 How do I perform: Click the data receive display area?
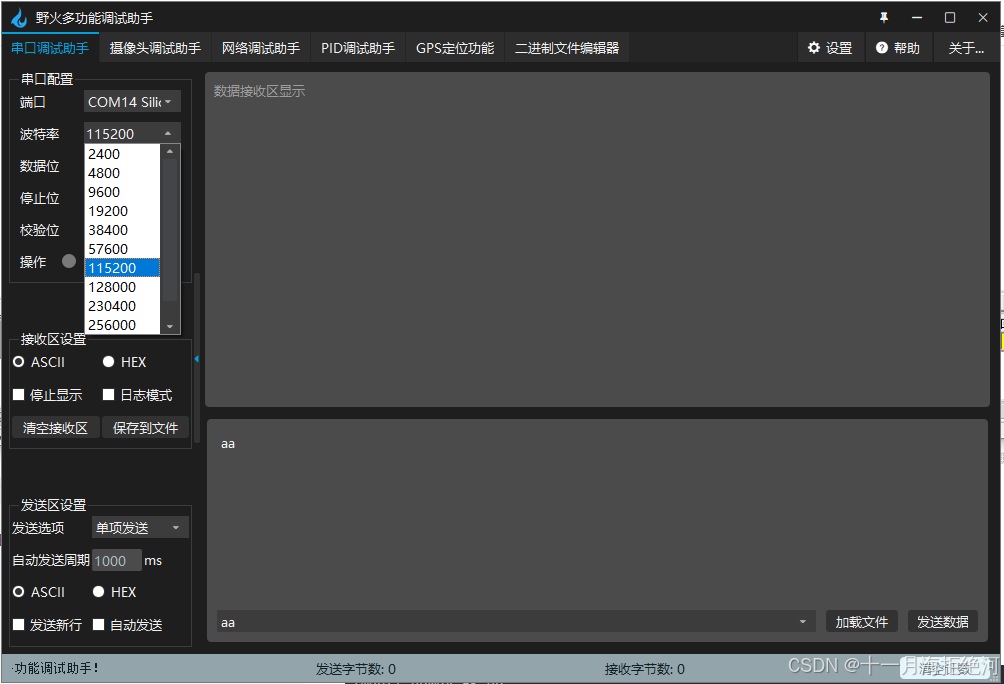pos(597,240)
